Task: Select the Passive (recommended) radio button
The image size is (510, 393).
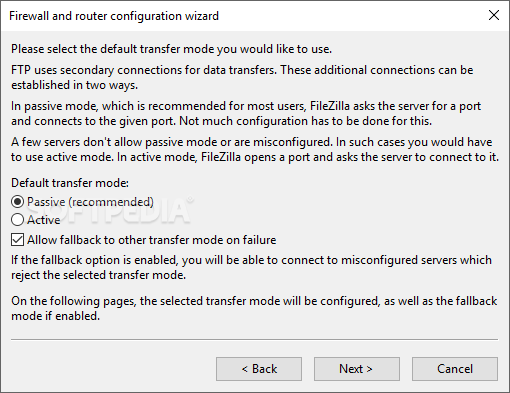Action: tap(17, 202)
